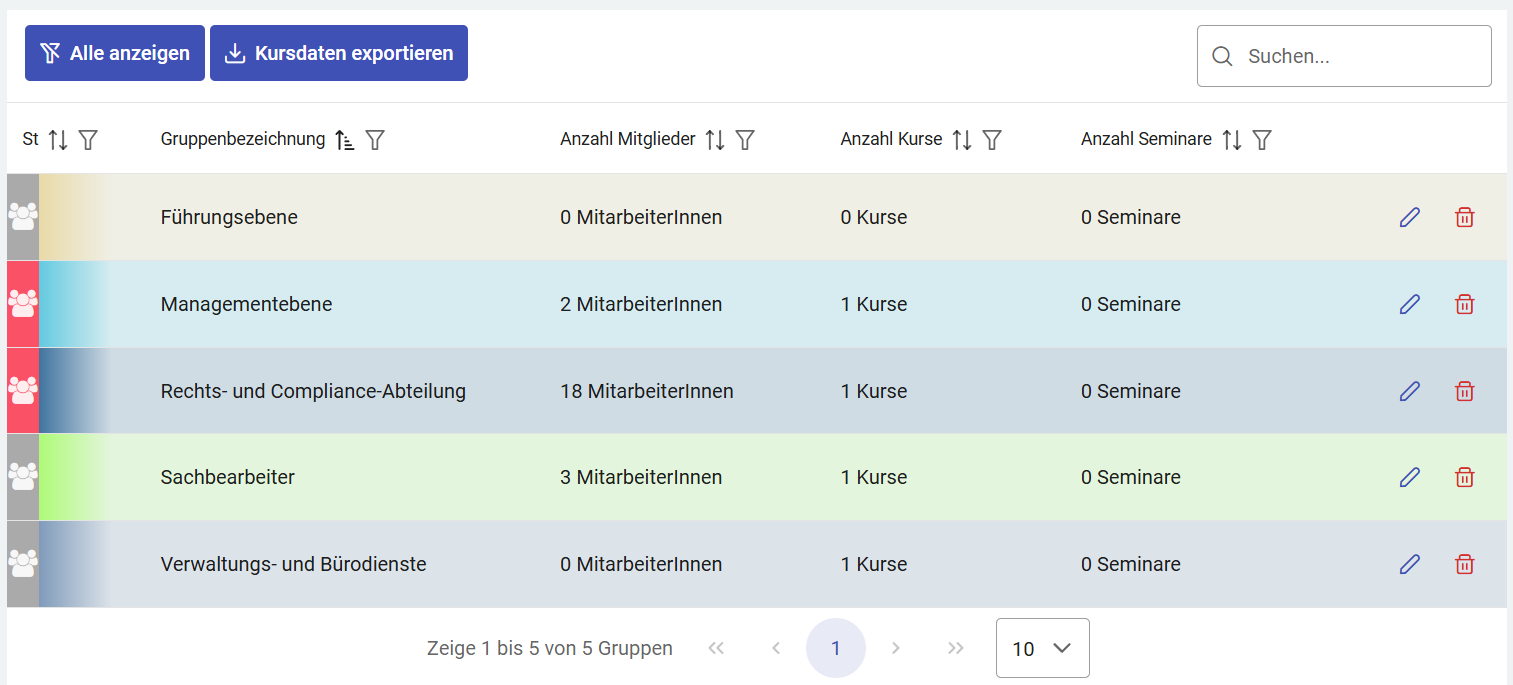This screenshot has height=685, width=1513.
Task: Toggle the gray status icon of Sachbearbeiter
Action: [22, 477]
